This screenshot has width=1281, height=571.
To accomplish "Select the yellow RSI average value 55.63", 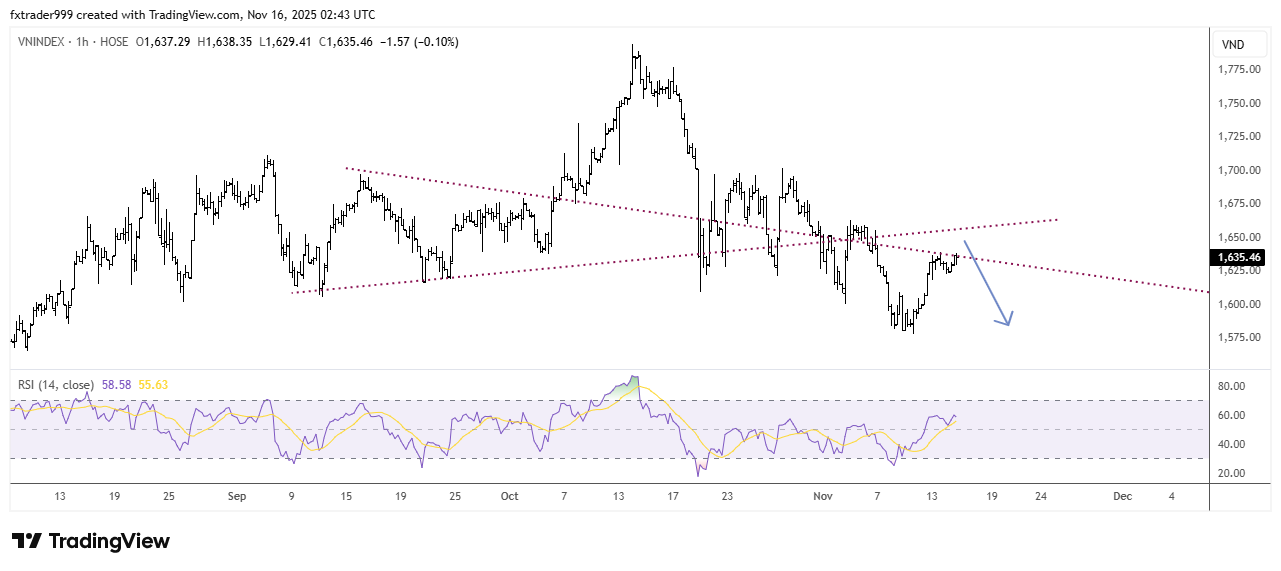I will (x=153, y=385).
